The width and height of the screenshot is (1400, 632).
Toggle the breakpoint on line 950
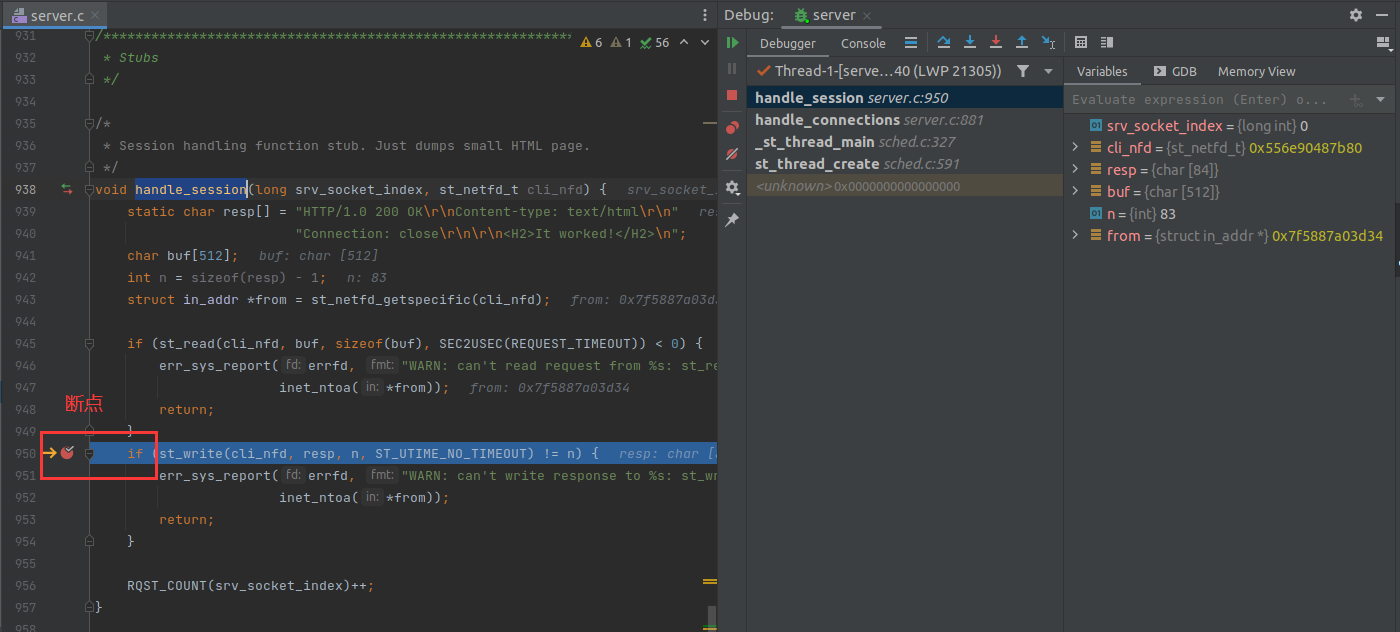(x=67, y=452)
